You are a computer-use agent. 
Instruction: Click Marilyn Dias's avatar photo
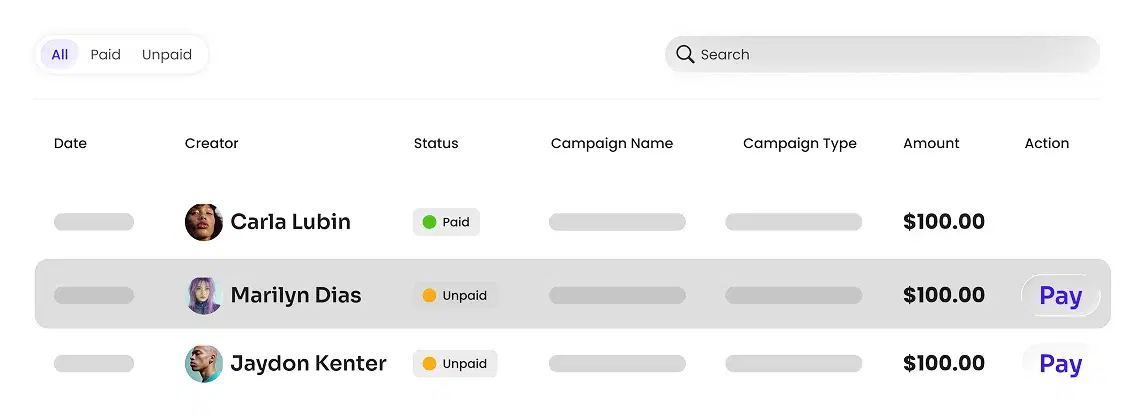pos(204,295)
